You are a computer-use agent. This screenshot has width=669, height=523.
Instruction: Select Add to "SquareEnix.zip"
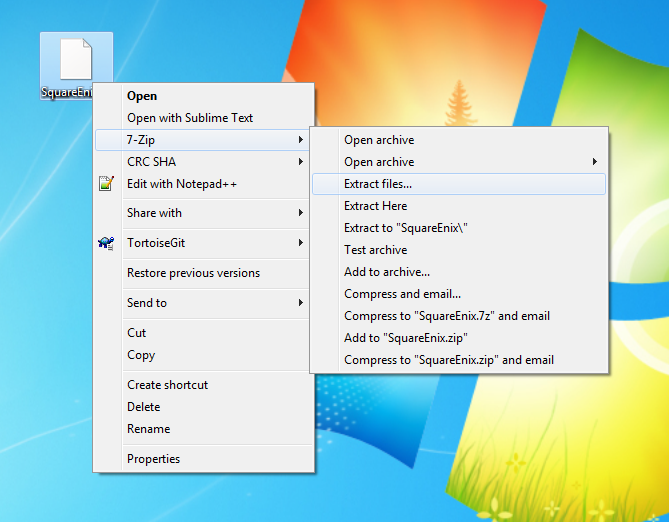tap(459, 338)
